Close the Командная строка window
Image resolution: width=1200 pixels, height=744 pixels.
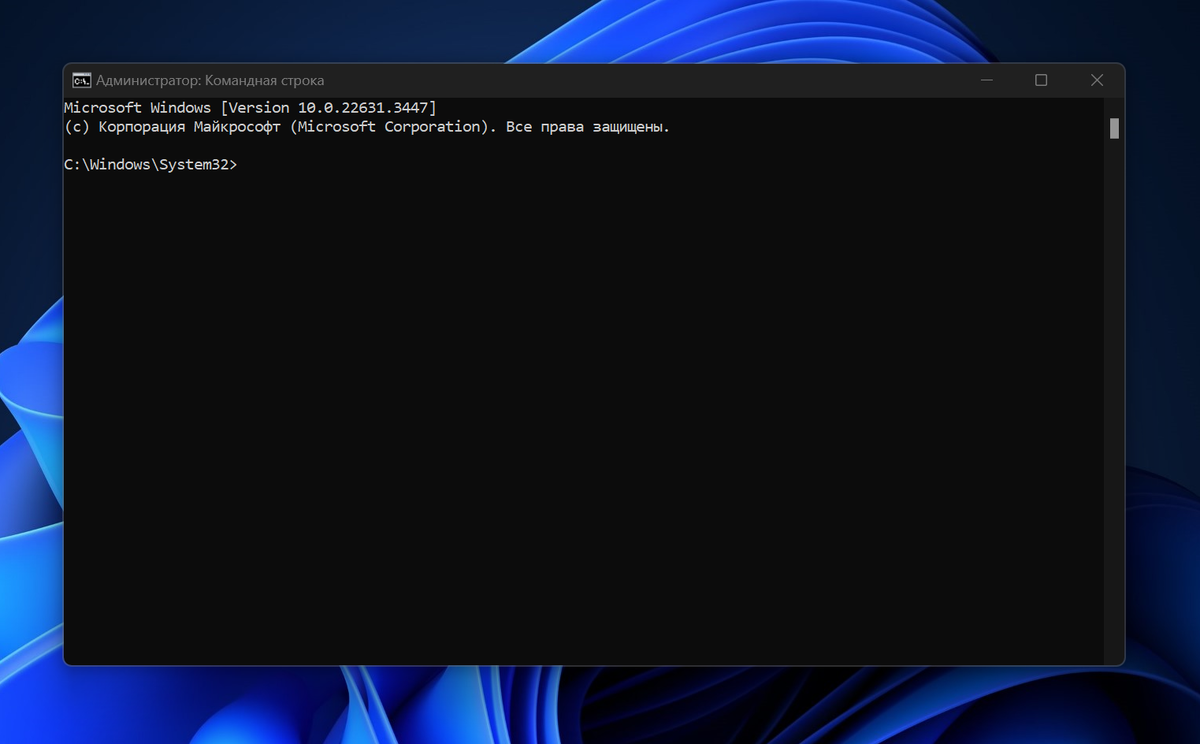pyautogui.click(x=1097, y=80)
